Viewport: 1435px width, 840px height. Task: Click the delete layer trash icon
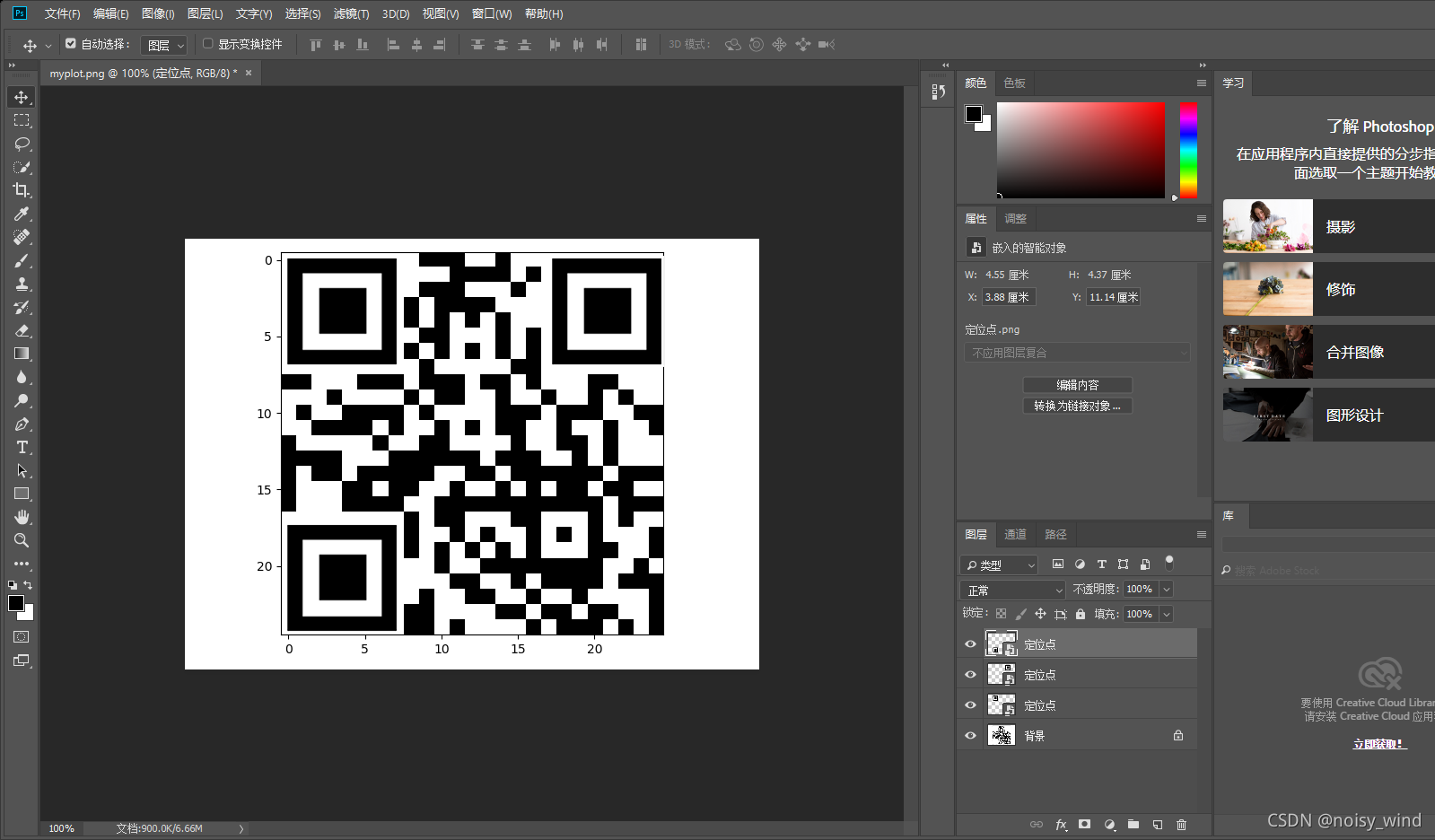1181,824
